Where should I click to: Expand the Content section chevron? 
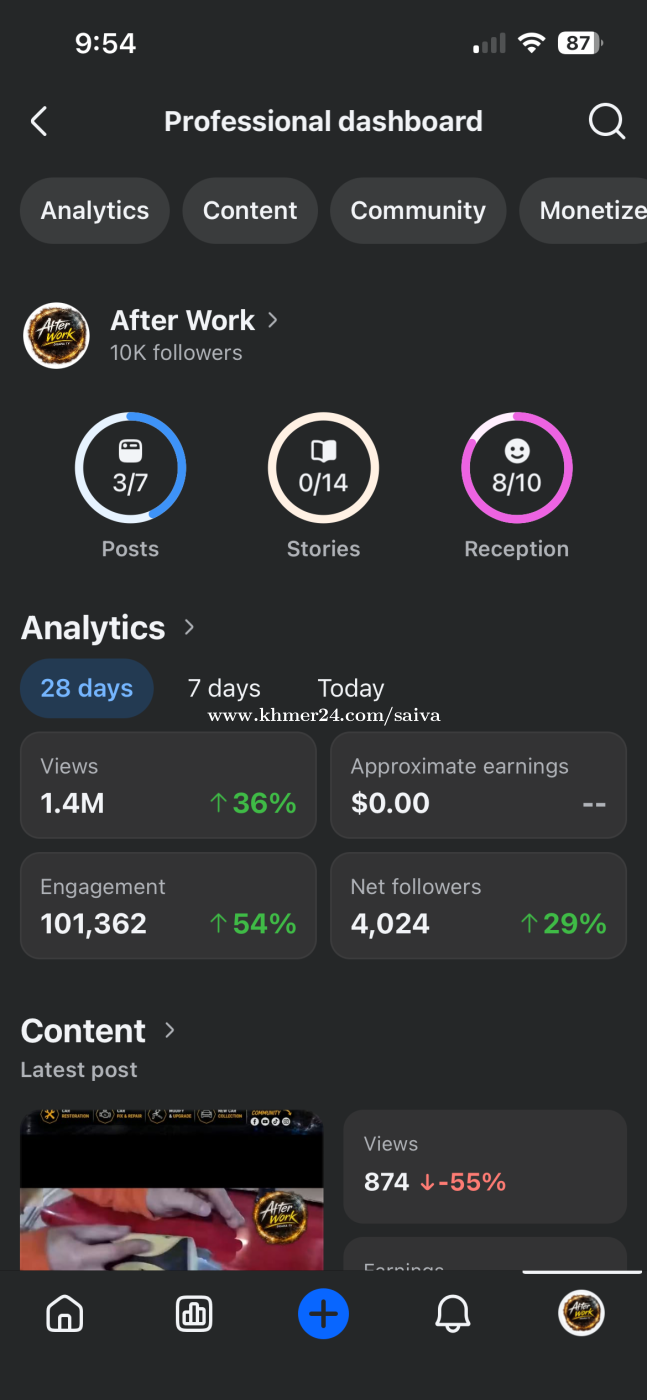(x=169, y=1030)
